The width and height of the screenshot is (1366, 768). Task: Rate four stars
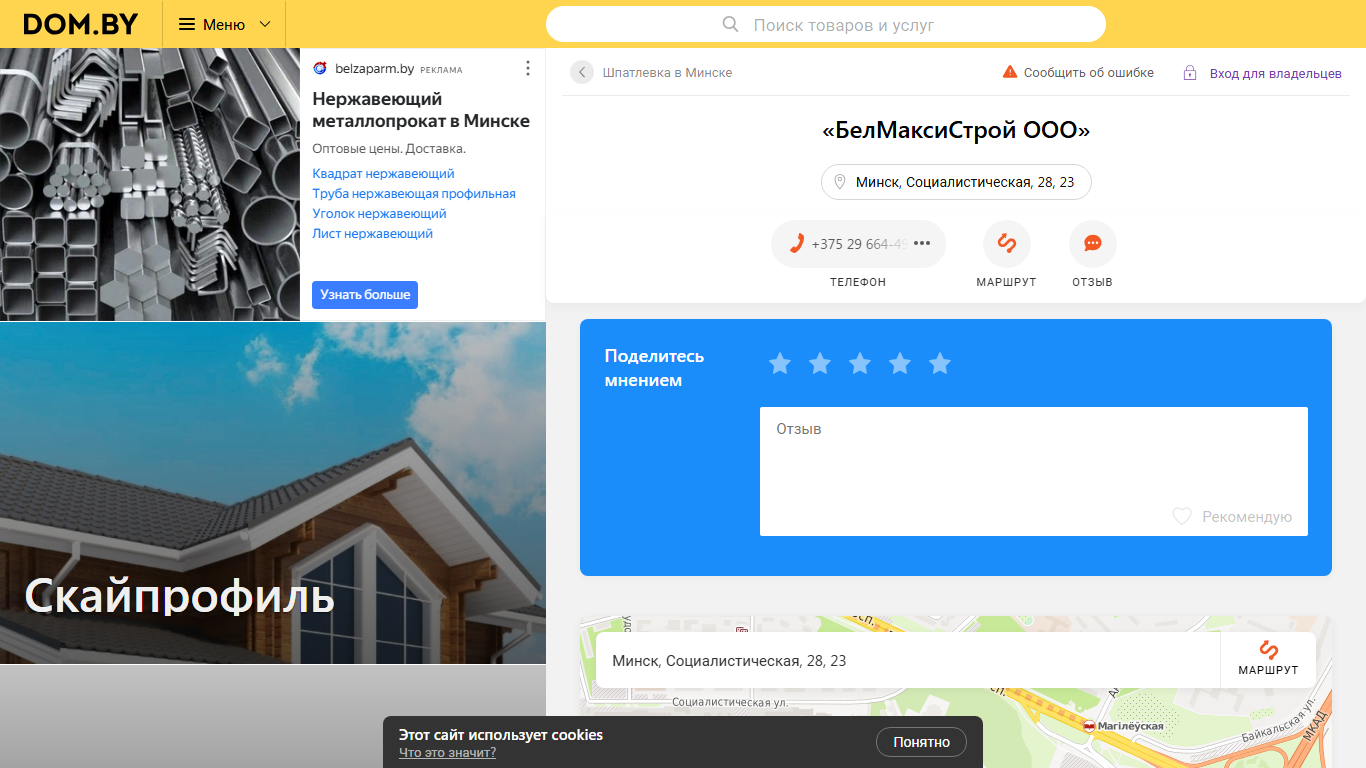click(x=900, y=363)
